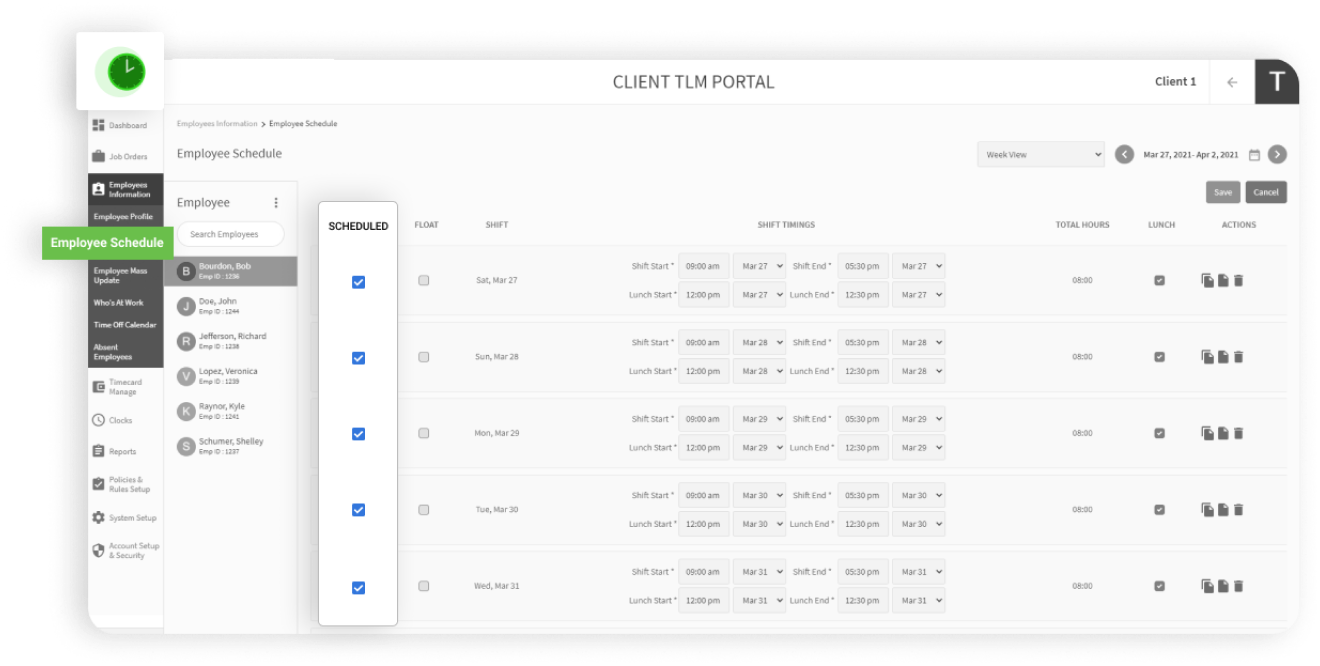Toggle Lunch checkbox for Wed, Mar 31
The height and width of the screenshot is (666, 1320).
click(x=1160, y=586)
